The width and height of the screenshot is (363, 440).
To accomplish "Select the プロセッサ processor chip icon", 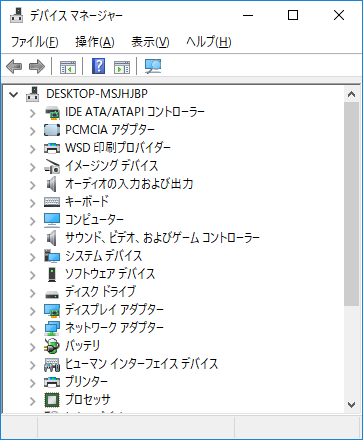I will point(52,400).
